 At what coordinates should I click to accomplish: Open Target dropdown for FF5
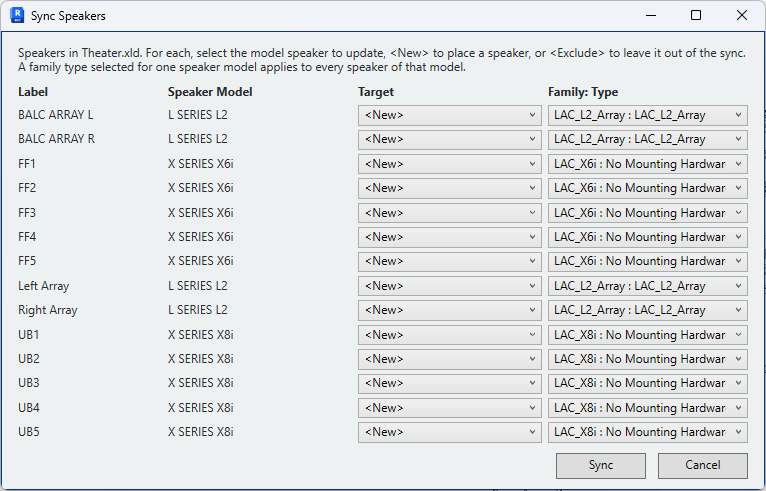(449, 262)
